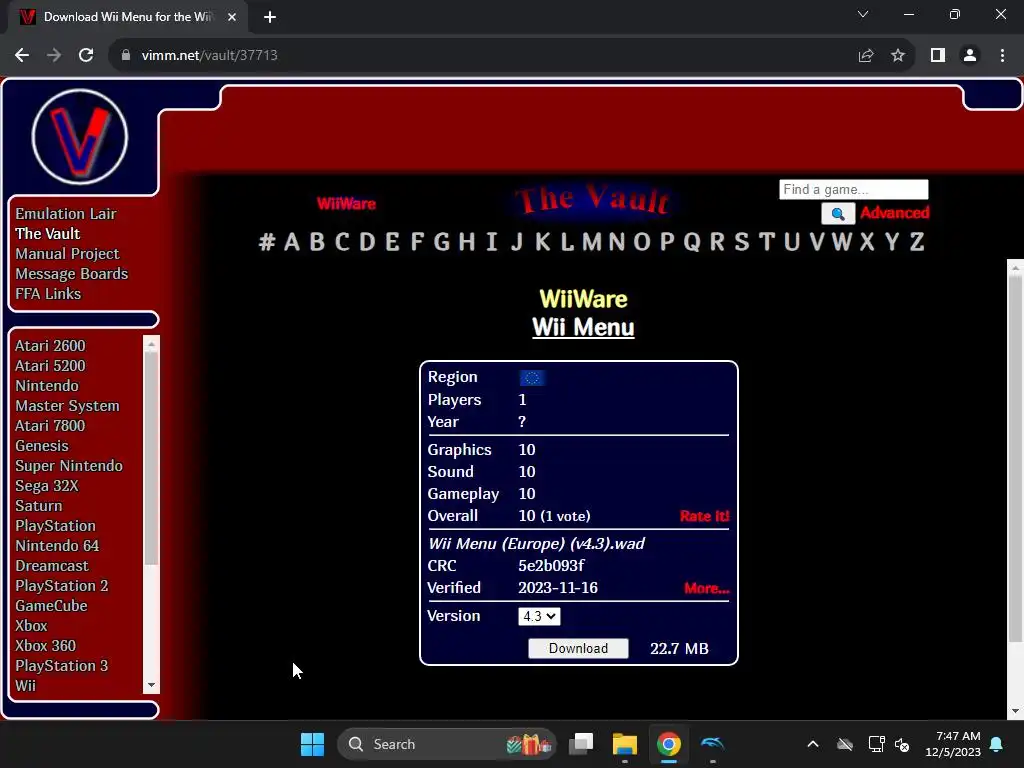Browse games starting with letter W

pos(841,242)
